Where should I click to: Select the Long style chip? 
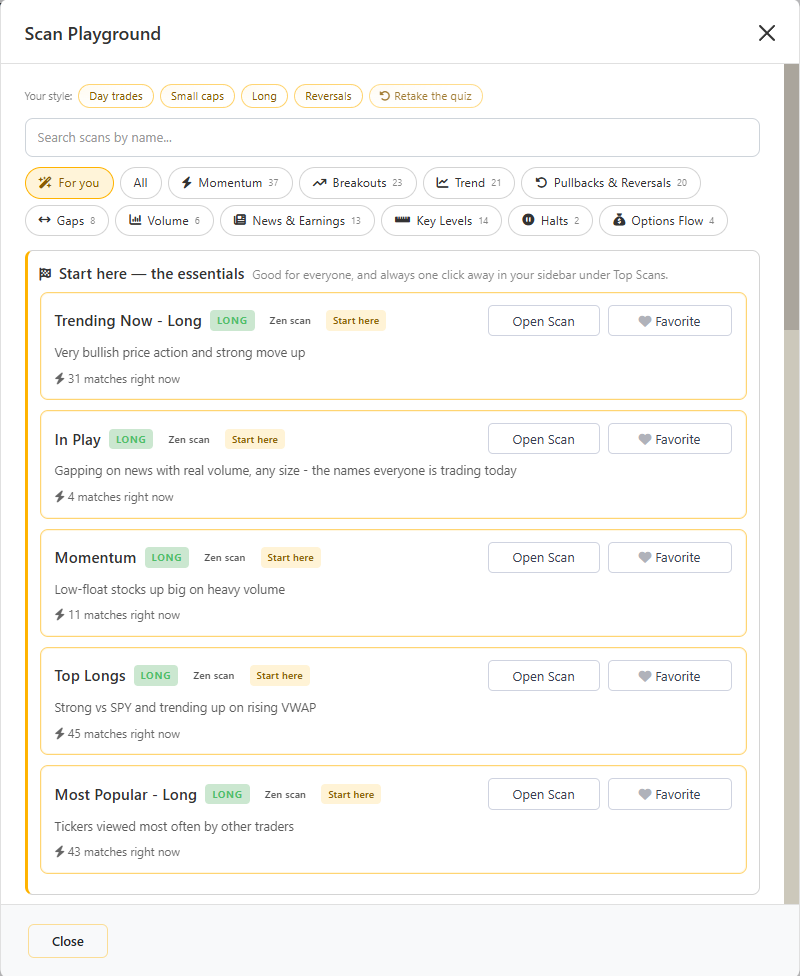pos(264,96)
